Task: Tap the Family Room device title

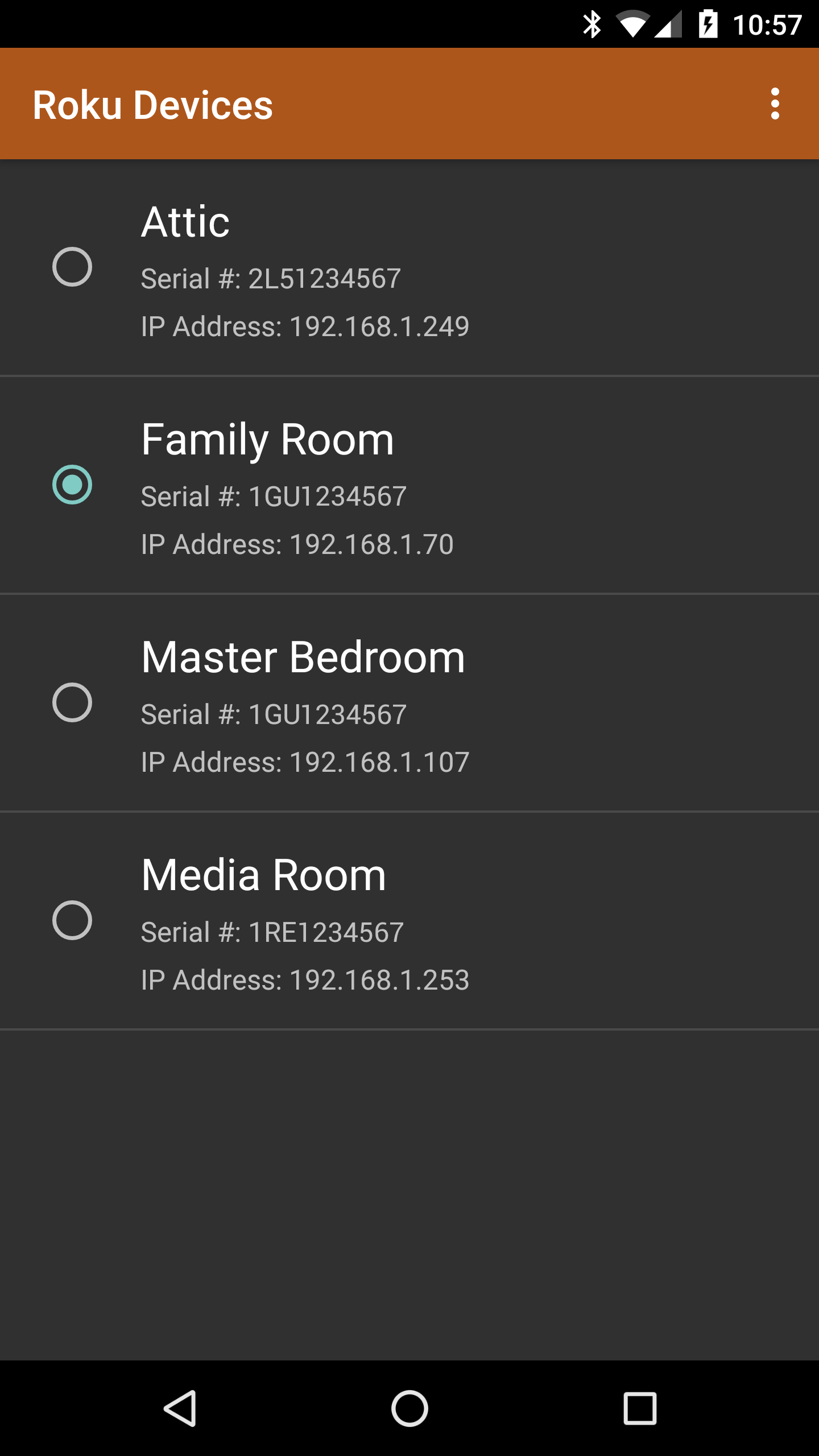Action: 267,441
